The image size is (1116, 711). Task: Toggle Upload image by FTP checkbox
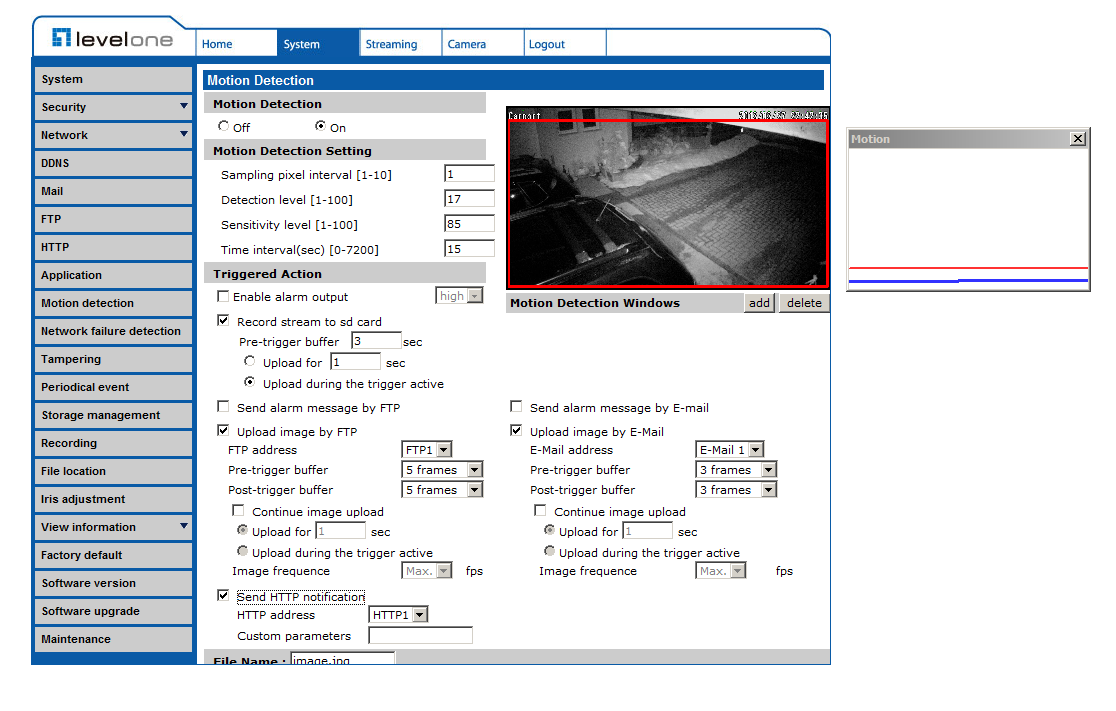coord(223,431)
